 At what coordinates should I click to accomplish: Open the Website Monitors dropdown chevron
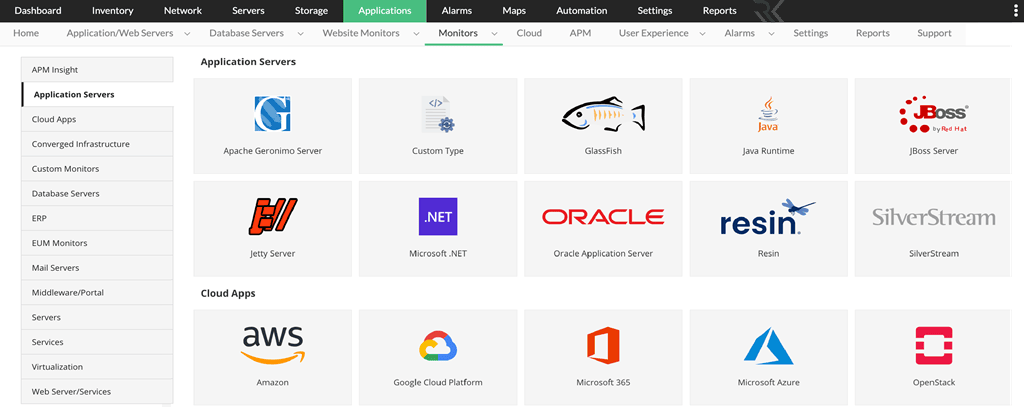(x=416, y=34)
